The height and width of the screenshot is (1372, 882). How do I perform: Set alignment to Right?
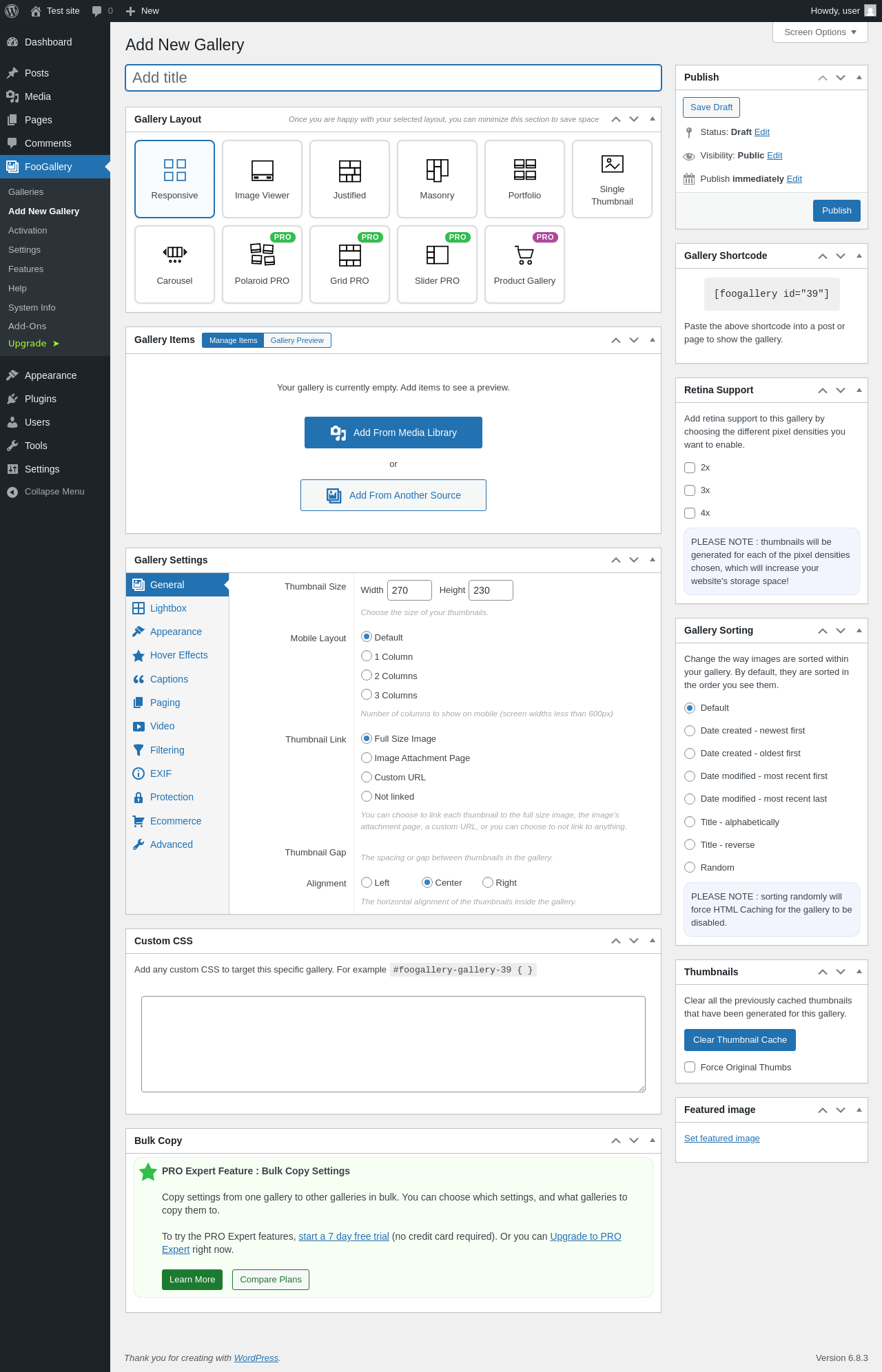pyautogui.click(x=488, y=882)
